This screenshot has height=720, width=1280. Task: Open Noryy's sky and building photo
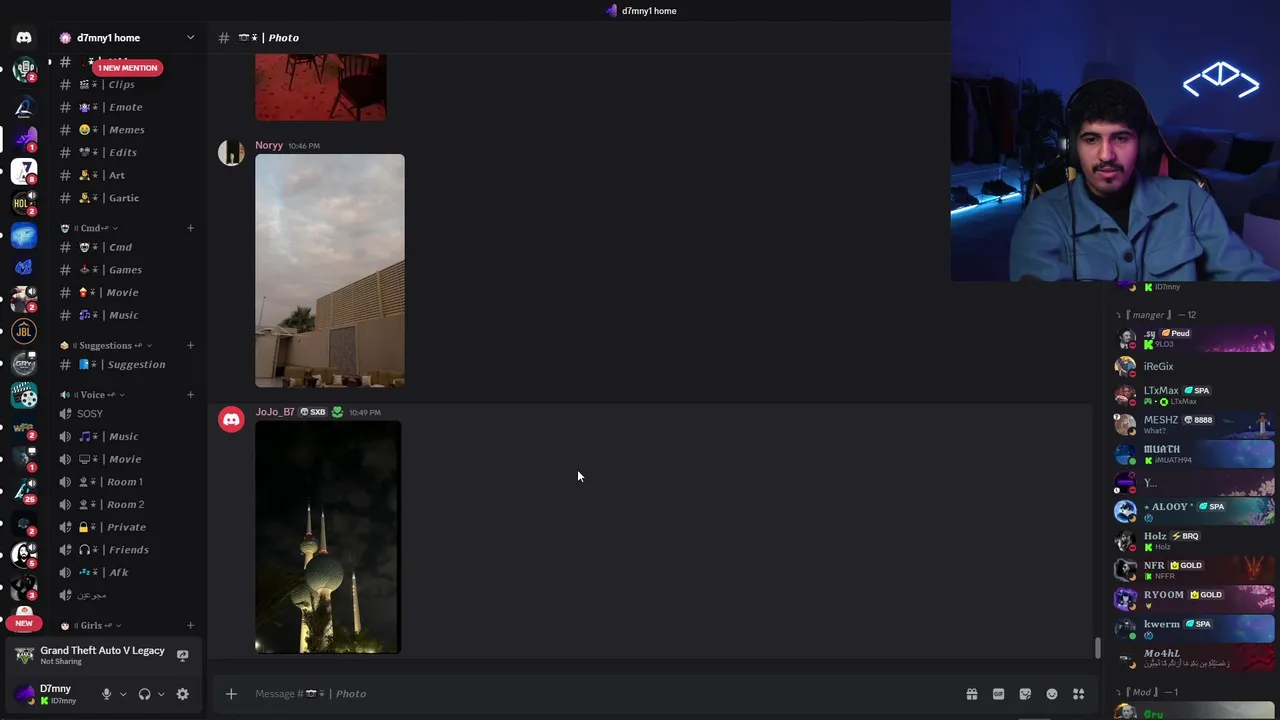tap(330, 270)
